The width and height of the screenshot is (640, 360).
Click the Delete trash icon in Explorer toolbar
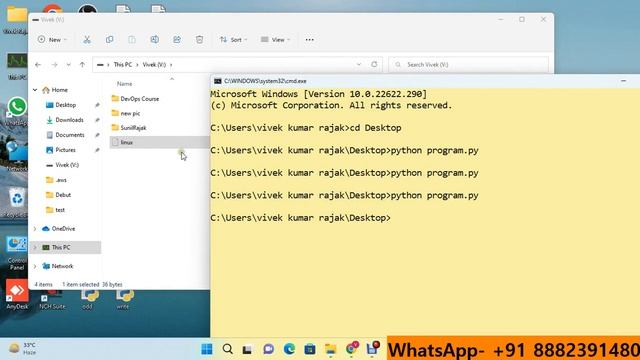(199, 40)
